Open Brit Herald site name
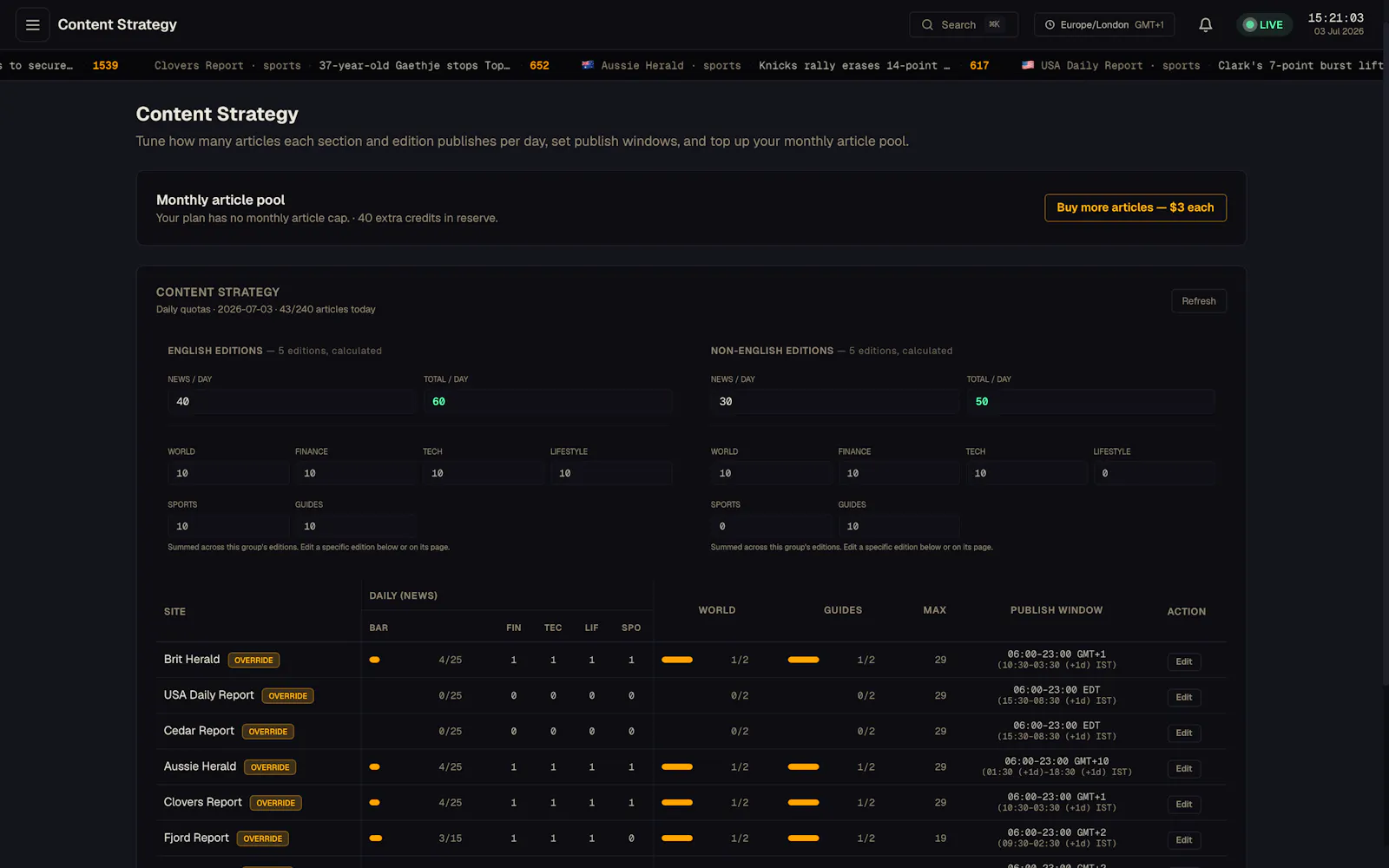 pos(192,660)
